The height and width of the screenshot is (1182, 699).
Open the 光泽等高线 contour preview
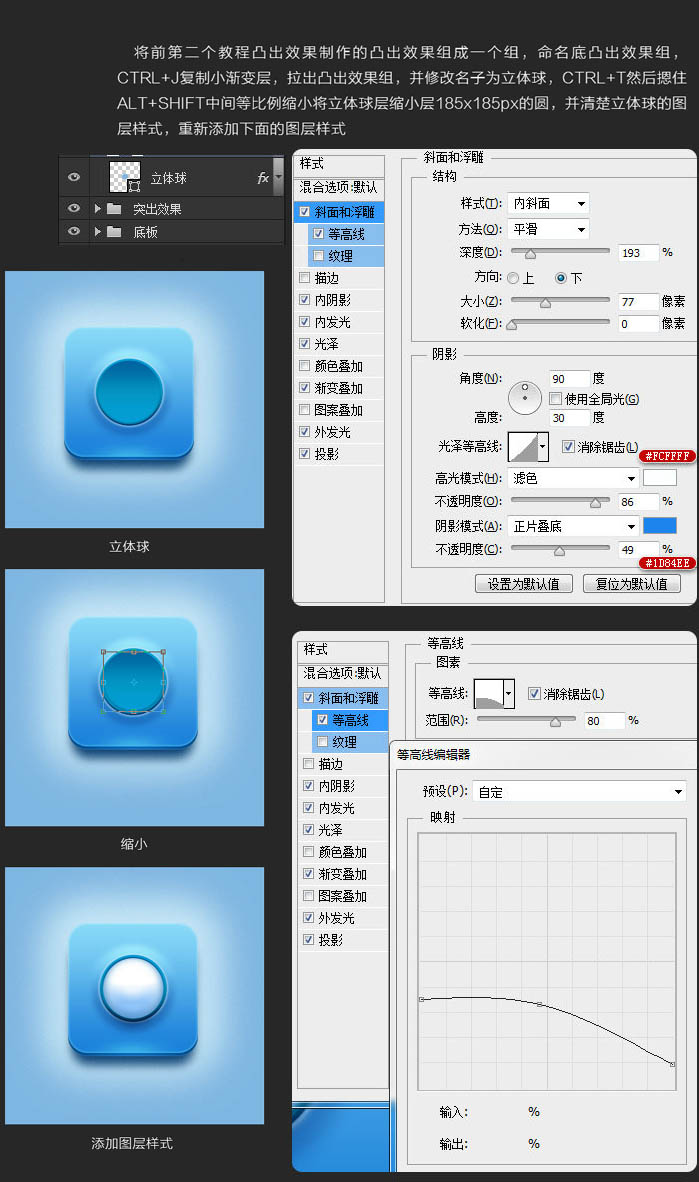coord(523,446)
